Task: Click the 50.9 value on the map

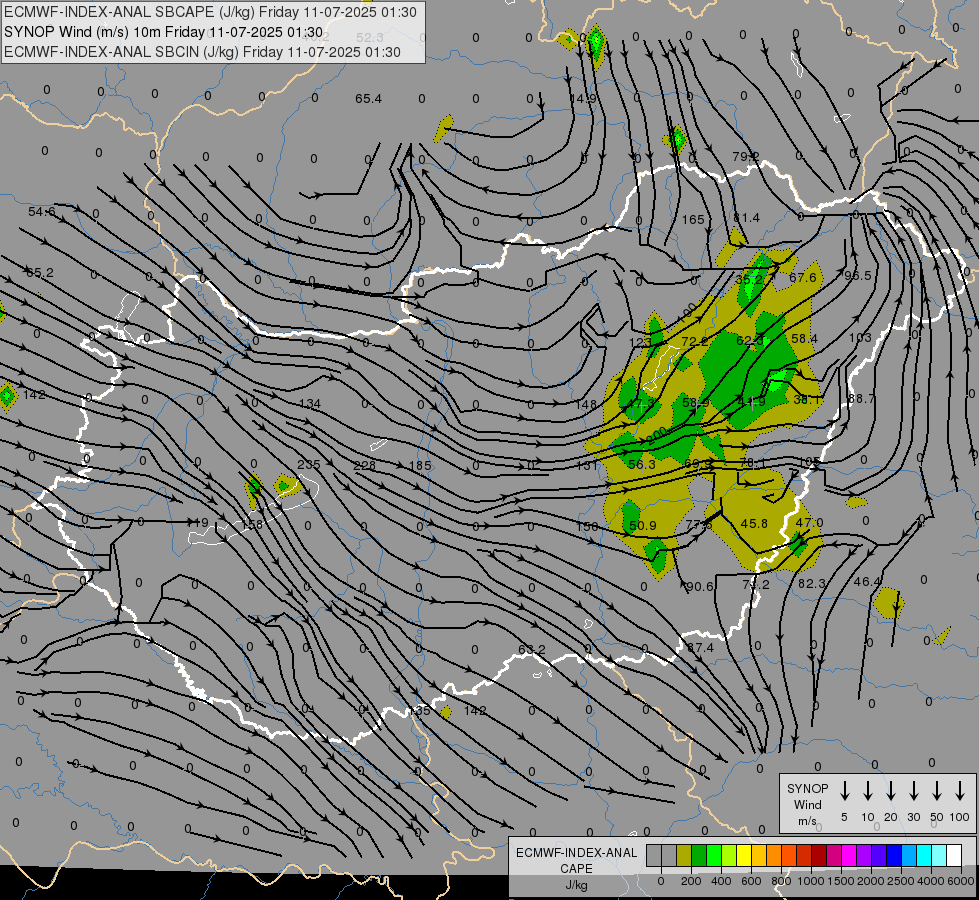Action: tap(643, 526)
